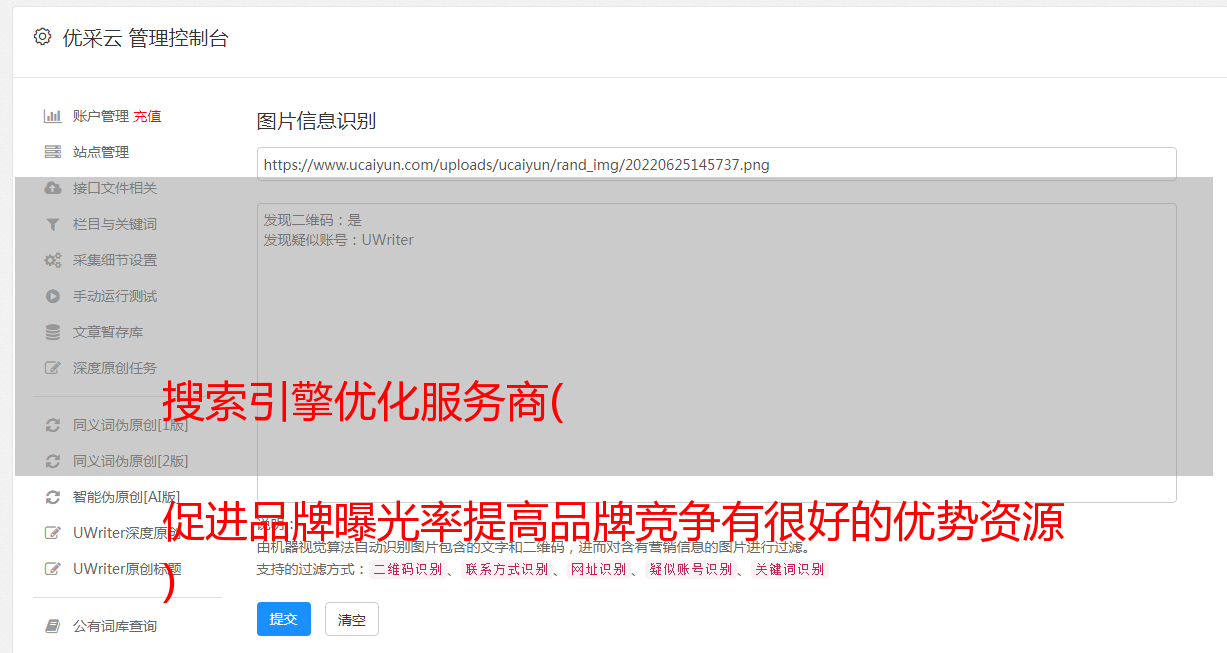The height and width of the screenshot is (653, 1227).
Task: Click the book icon for 公有词库查询
Action: pos(53,626)
